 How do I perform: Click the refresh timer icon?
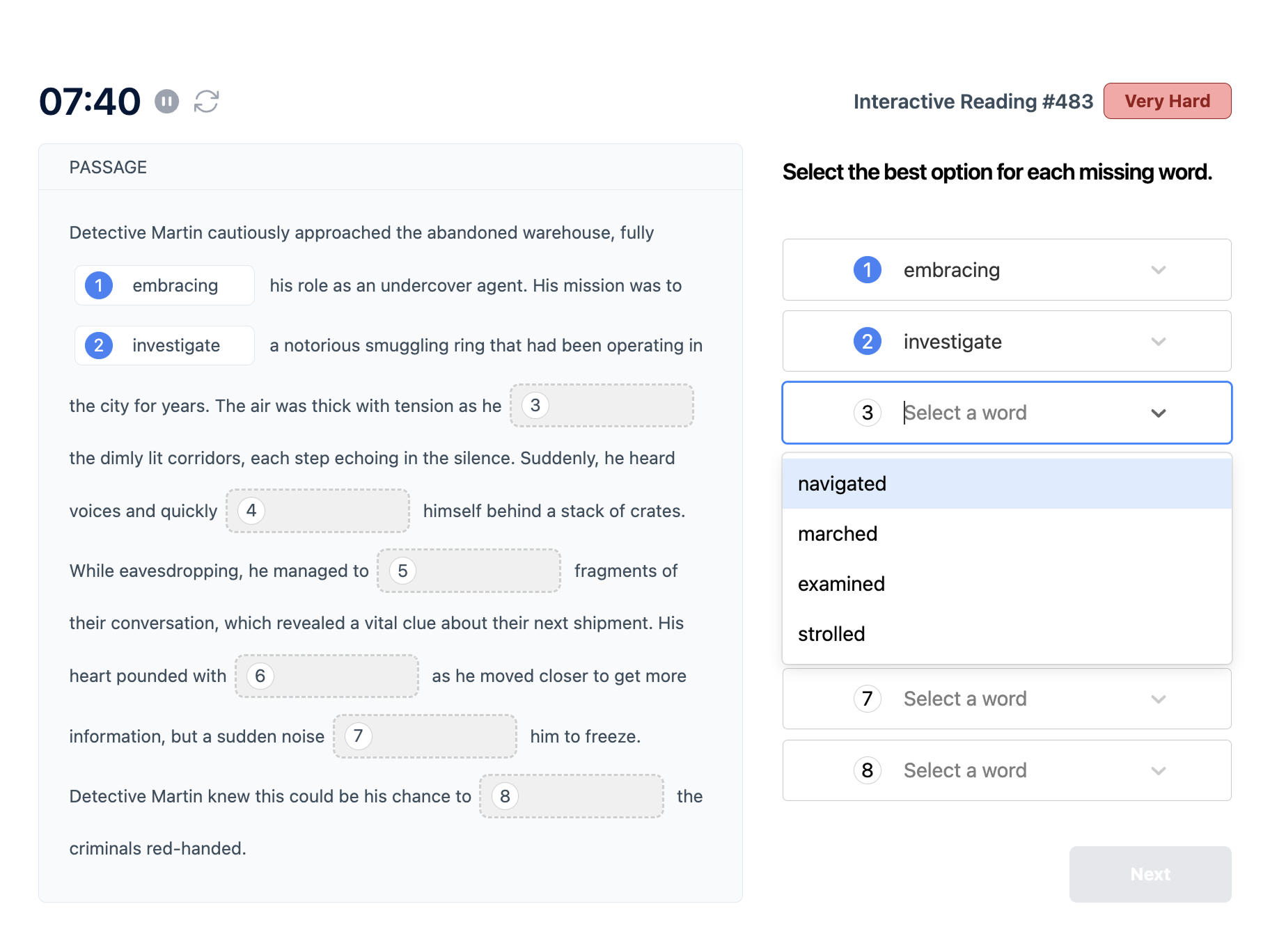(206, 102)
